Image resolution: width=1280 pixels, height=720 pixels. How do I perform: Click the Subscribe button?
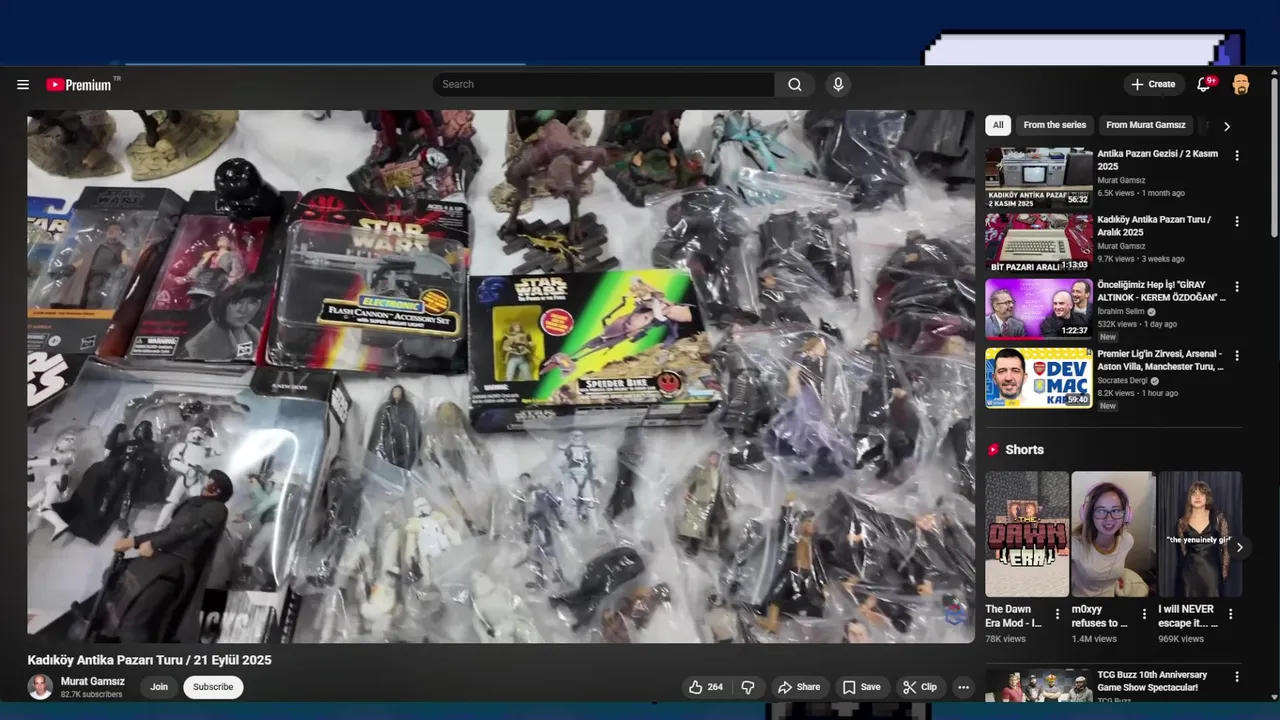[x=213, y=687]
